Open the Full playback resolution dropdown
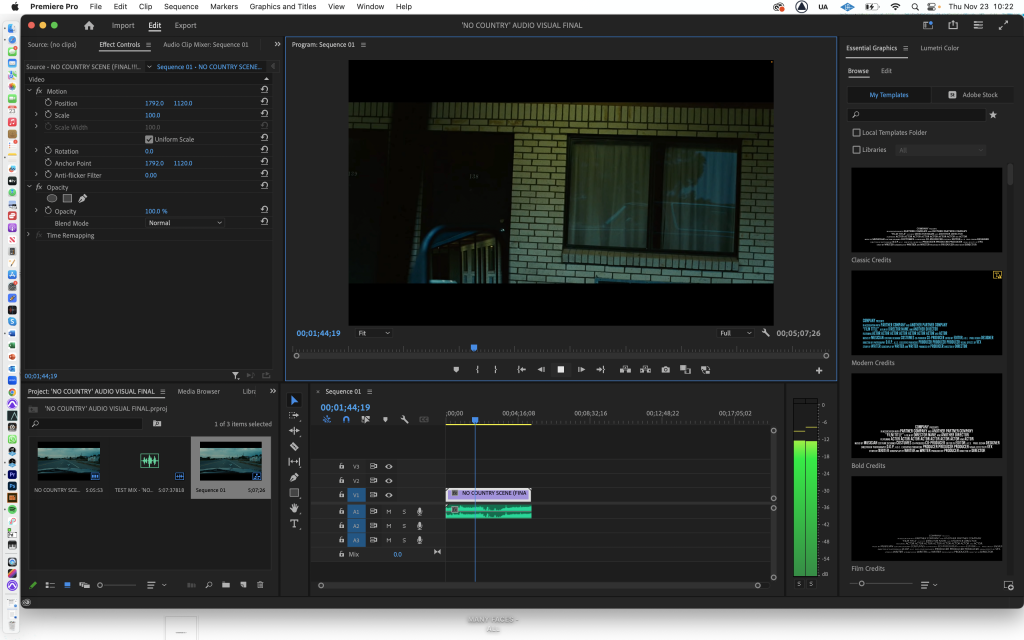Image resolution: width=1024 pixels, height=640 pixels. (x=735, y=333)
